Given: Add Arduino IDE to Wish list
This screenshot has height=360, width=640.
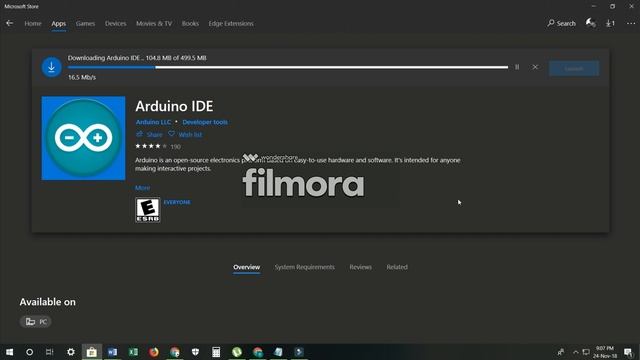Looking at the screenshot, I should 185,134.
